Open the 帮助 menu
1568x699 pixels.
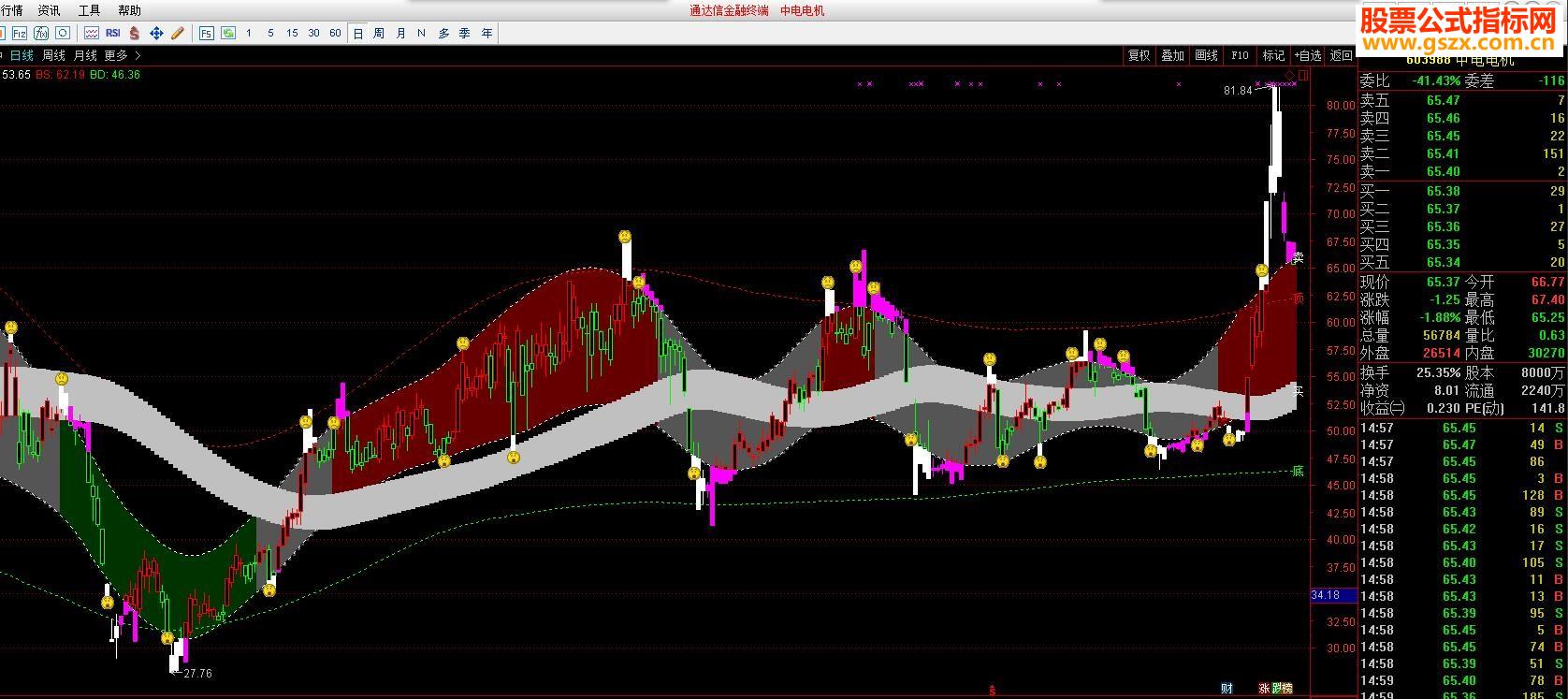click(129, 10)
